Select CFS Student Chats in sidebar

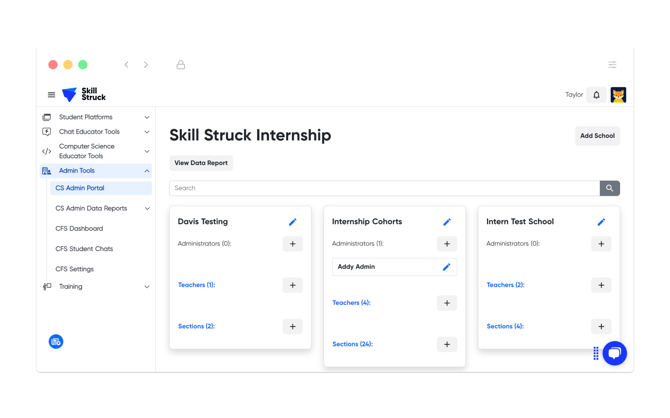[x=84, y=249]
